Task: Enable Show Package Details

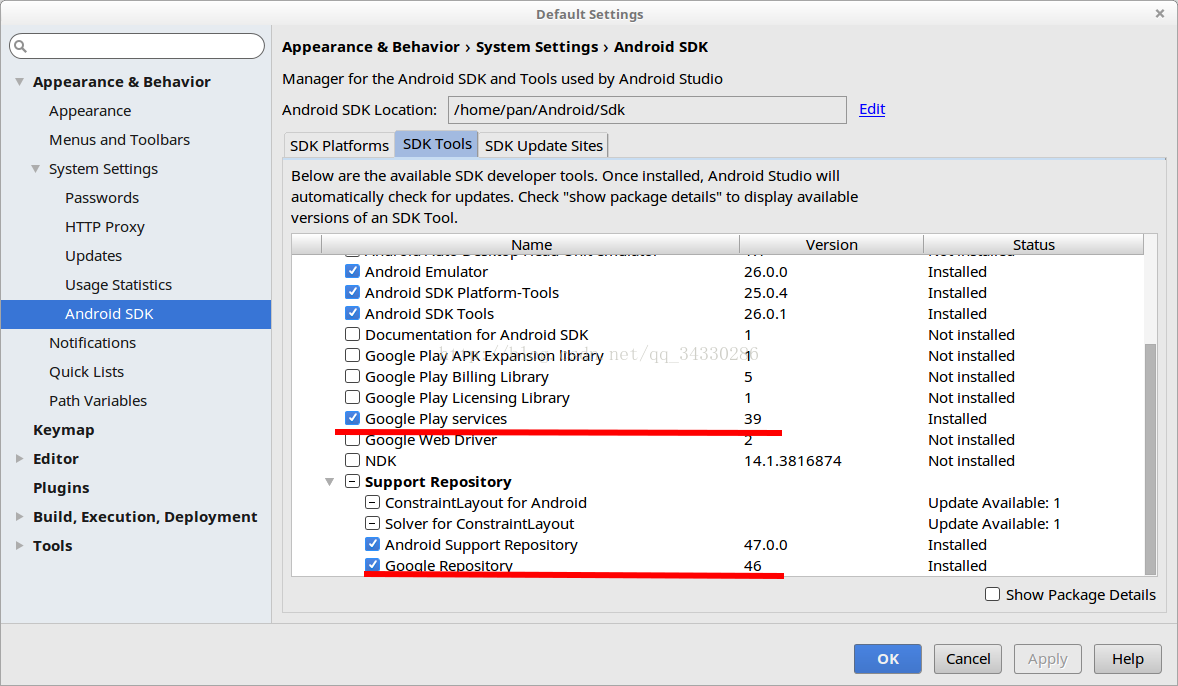Action: point(992,594)
